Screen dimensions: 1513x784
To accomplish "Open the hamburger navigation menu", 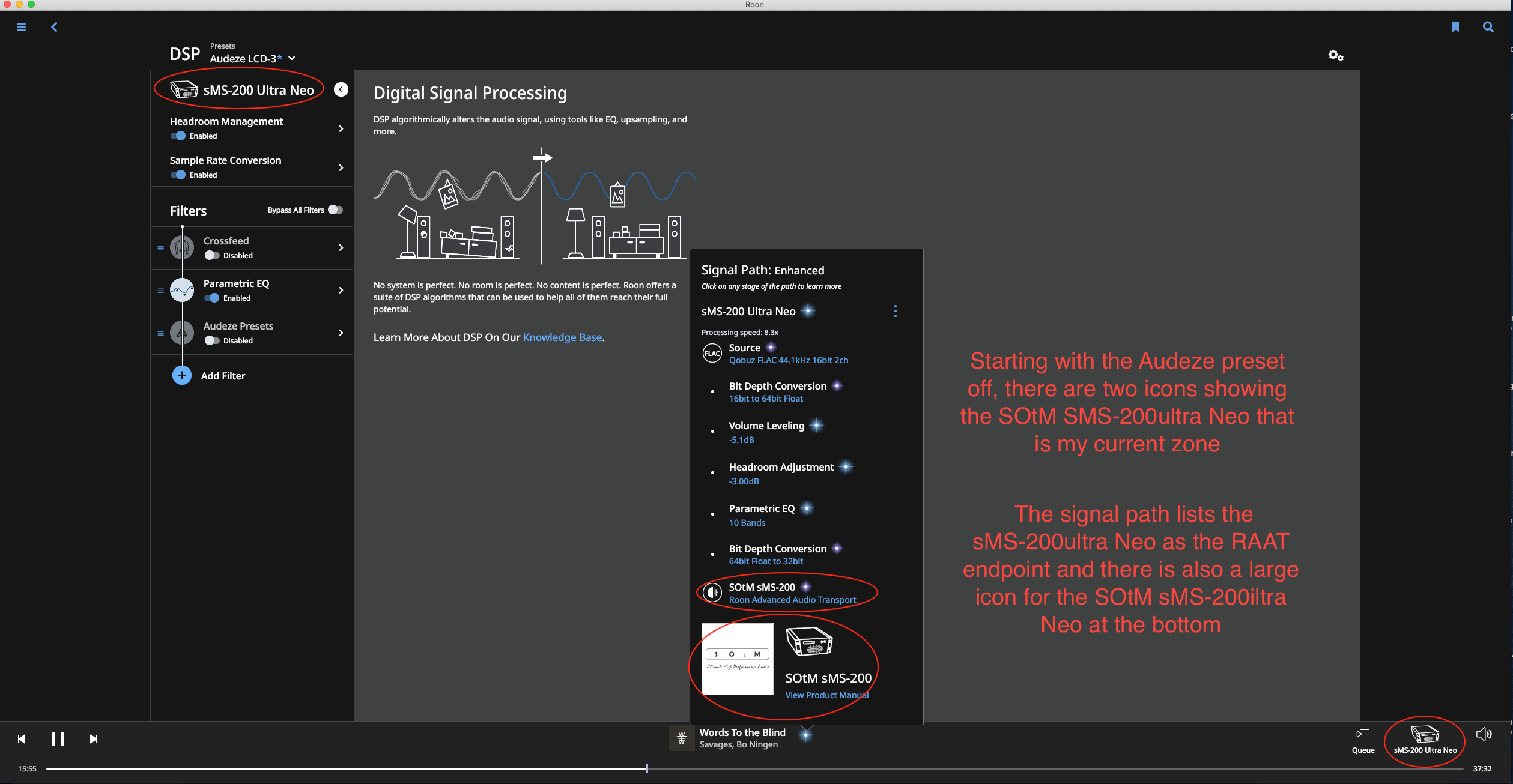I will (21, 27).
